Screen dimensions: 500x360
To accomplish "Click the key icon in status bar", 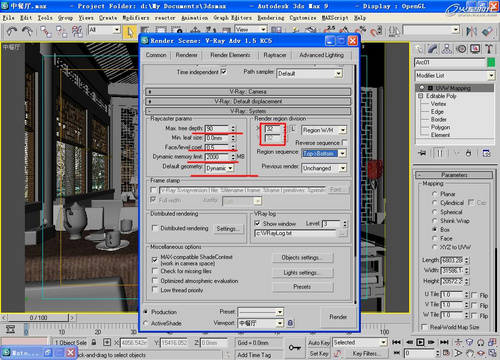I will click(294, 348).
